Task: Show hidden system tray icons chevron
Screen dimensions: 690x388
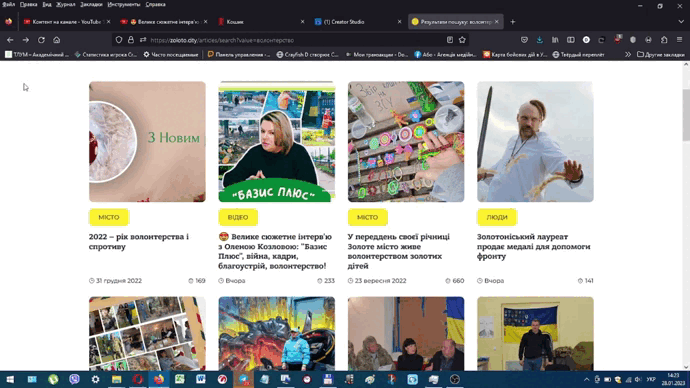Action: pyautogui.click(x=587, y=379)
